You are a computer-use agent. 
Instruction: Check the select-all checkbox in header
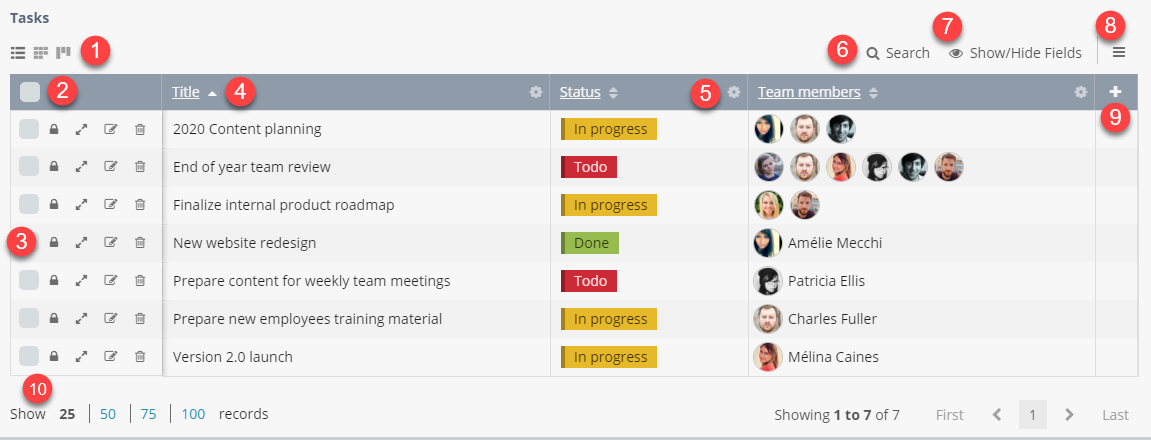click(30, 92)
